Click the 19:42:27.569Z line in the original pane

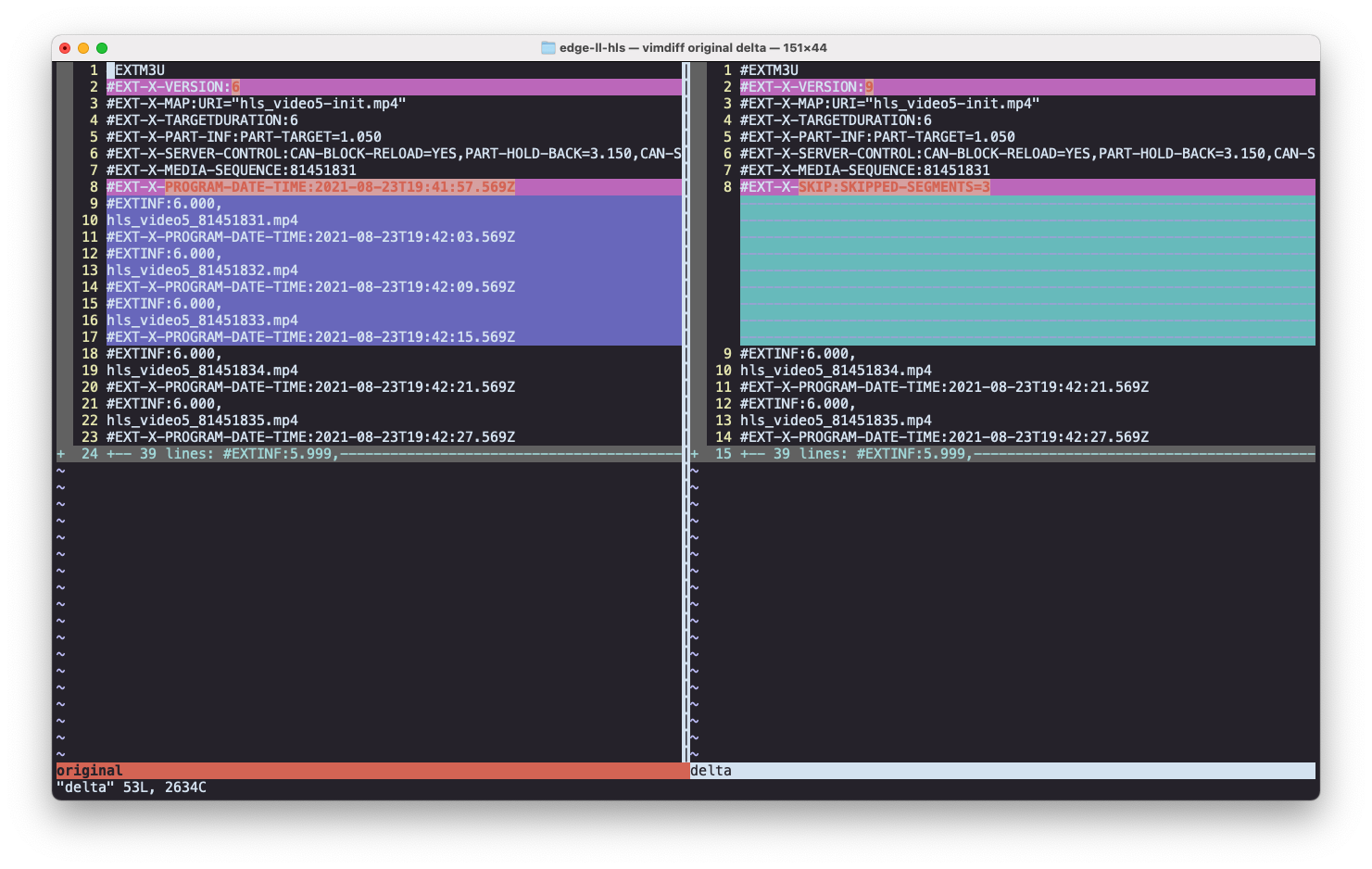tap(310, 437)
